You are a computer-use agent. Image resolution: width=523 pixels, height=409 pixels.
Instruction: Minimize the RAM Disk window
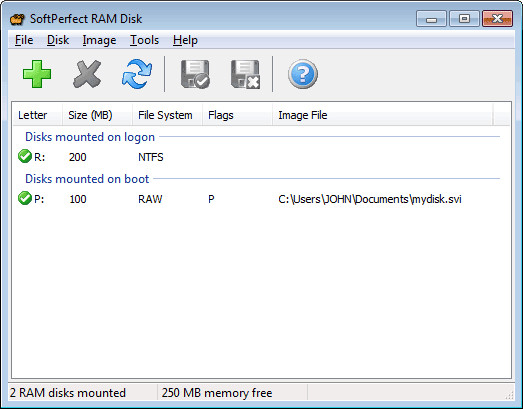[x=431, y=19]
